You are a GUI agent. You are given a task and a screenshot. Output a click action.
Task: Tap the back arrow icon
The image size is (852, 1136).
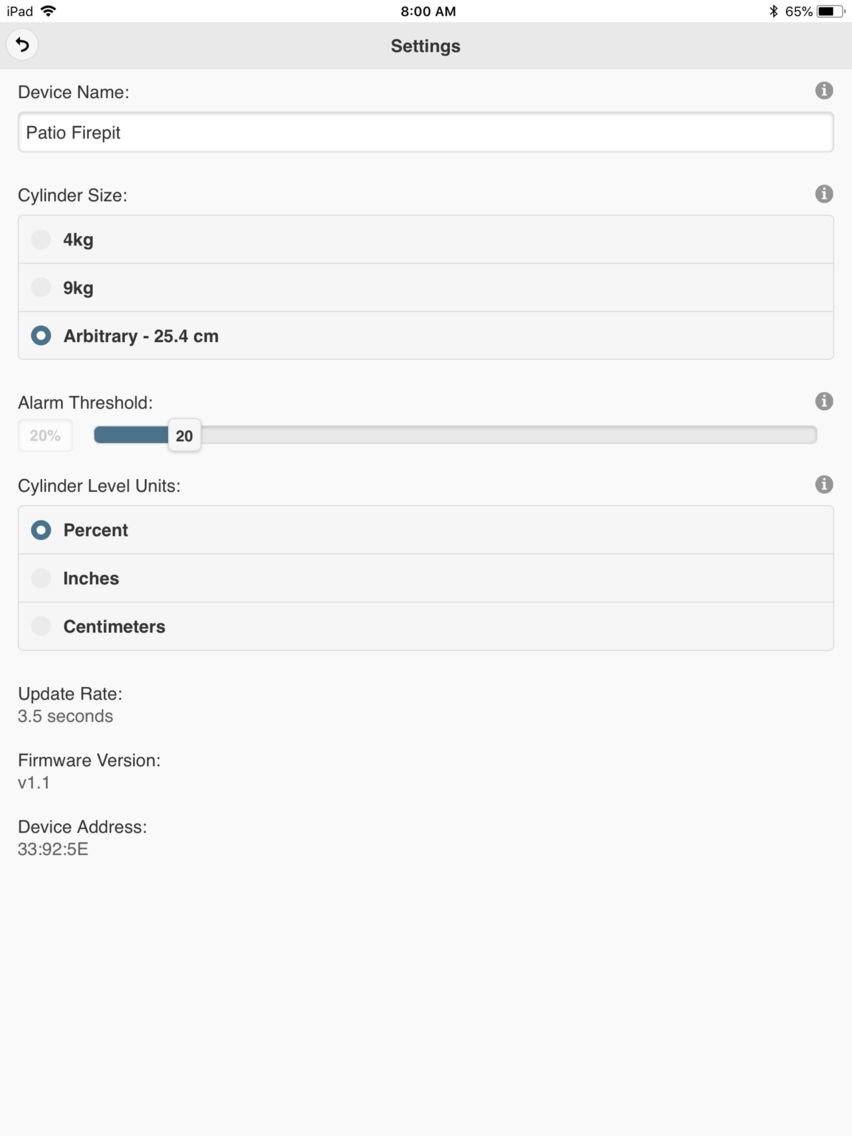click(x=22, y=45)
